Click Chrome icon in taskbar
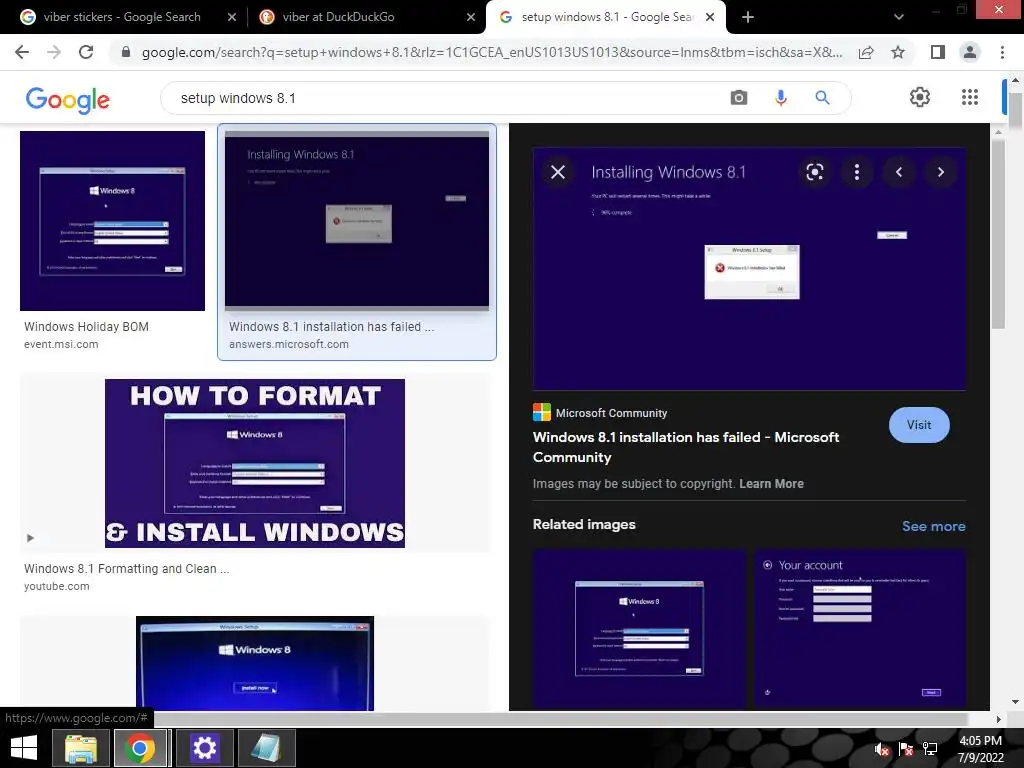 (x=140, y=748)
